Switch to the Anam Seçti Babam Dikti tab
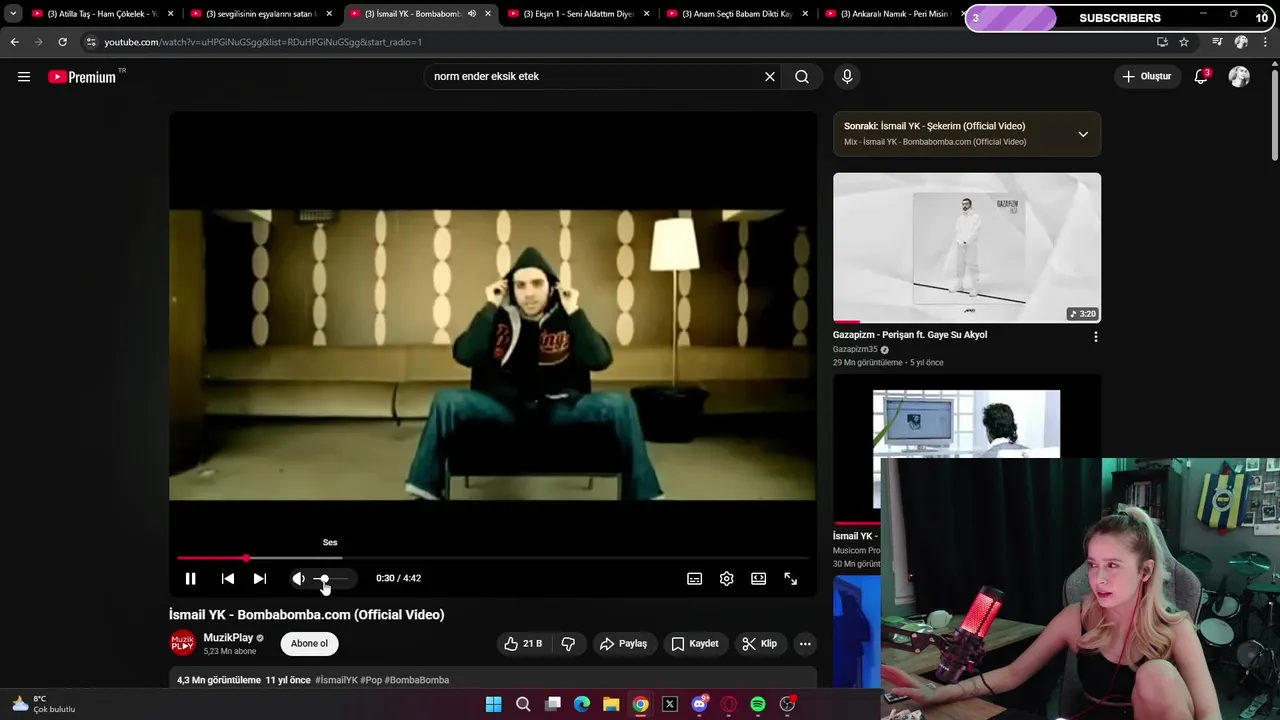The height and width of the screenshot is (720, 1280). click(x=738, y=14)
